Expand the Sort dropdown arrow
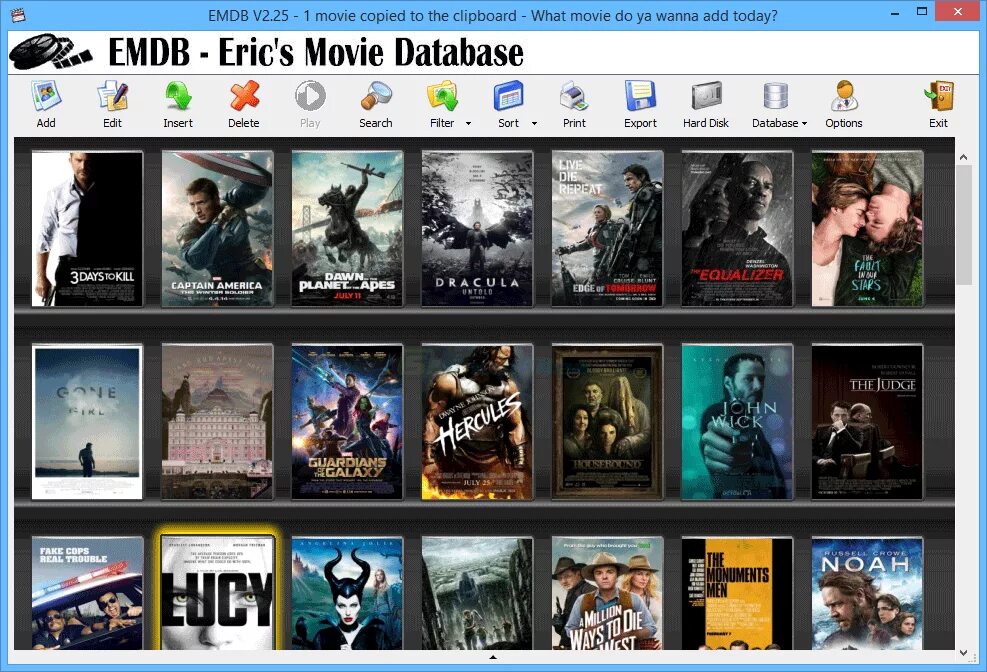Image resolution: width=987 pixels, height=672 pixels. click(534, 123)
